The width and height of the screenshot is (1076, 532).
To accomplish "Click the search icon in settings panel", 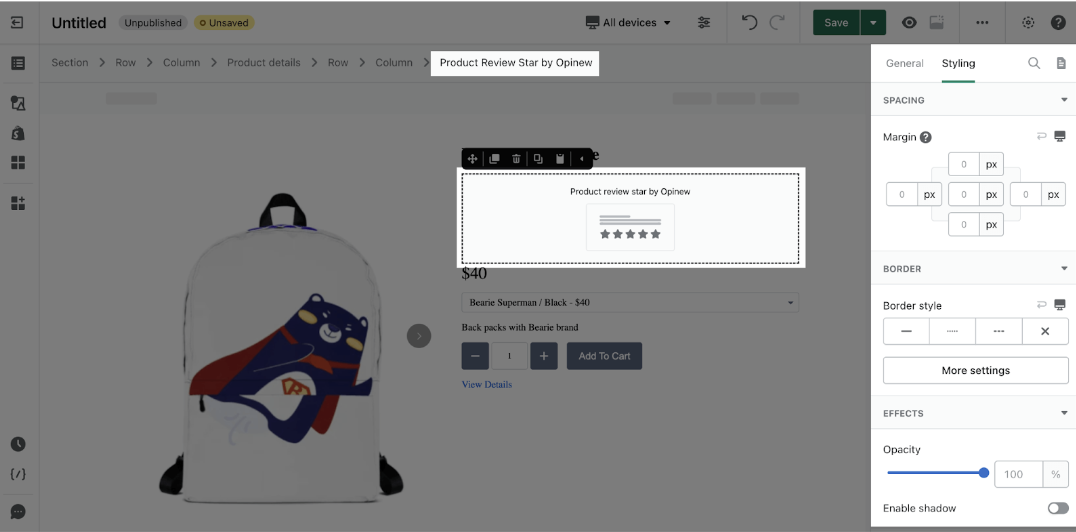I will (x=1033, y=63).
